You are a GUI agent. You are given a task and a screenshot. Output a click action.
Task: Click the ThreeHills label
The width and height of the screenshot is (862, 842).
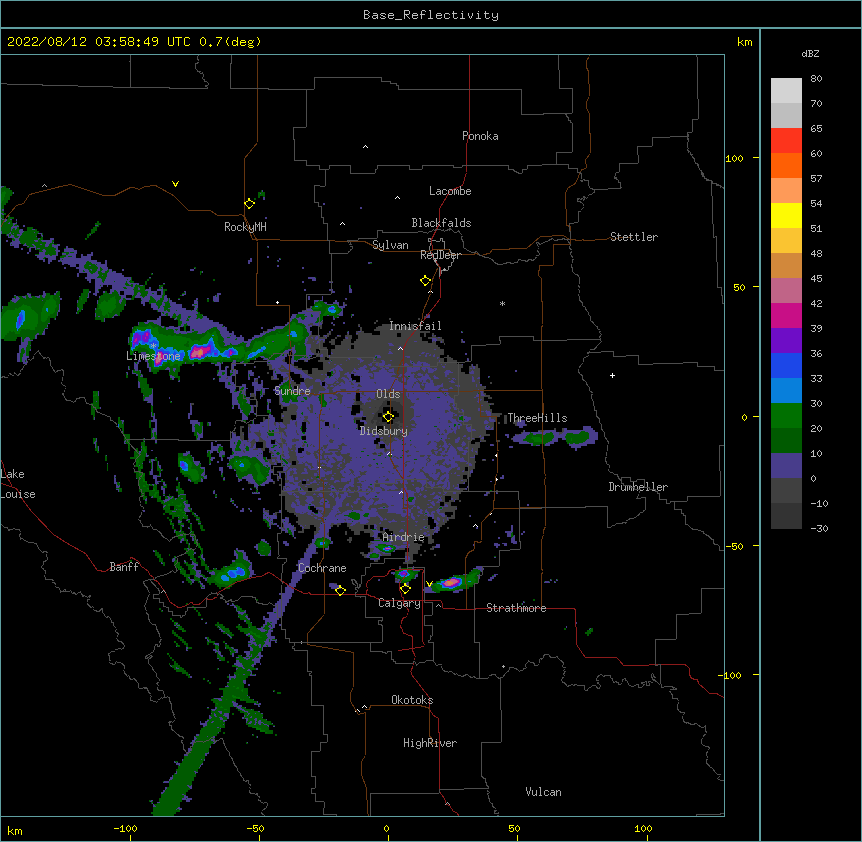point(537,418)
